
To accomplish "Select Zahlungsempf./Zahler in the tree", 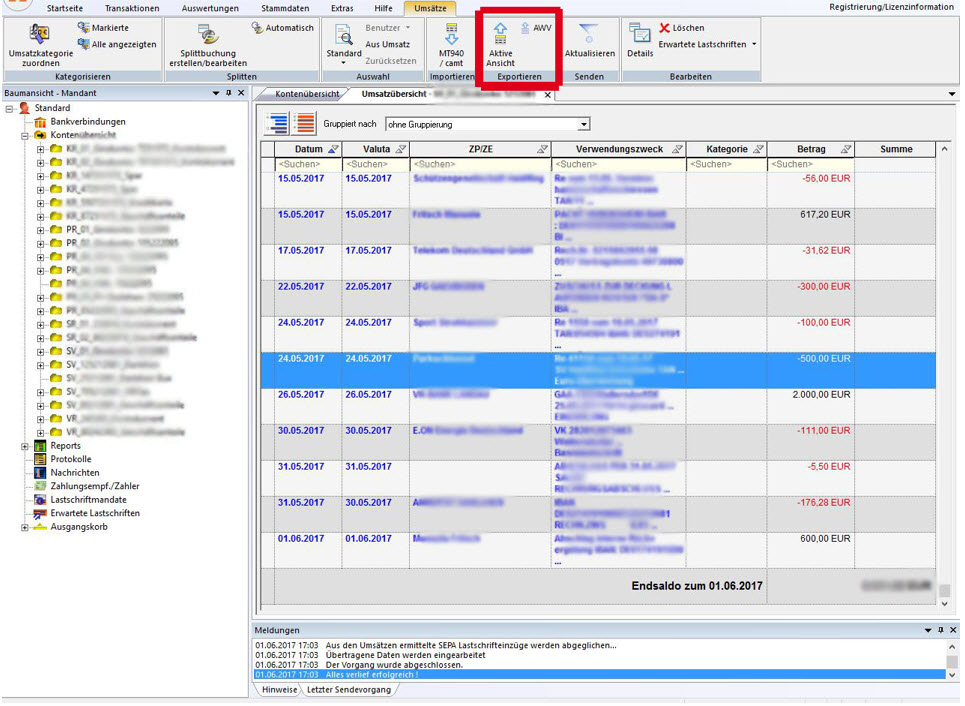I will (x=95, y=486).
